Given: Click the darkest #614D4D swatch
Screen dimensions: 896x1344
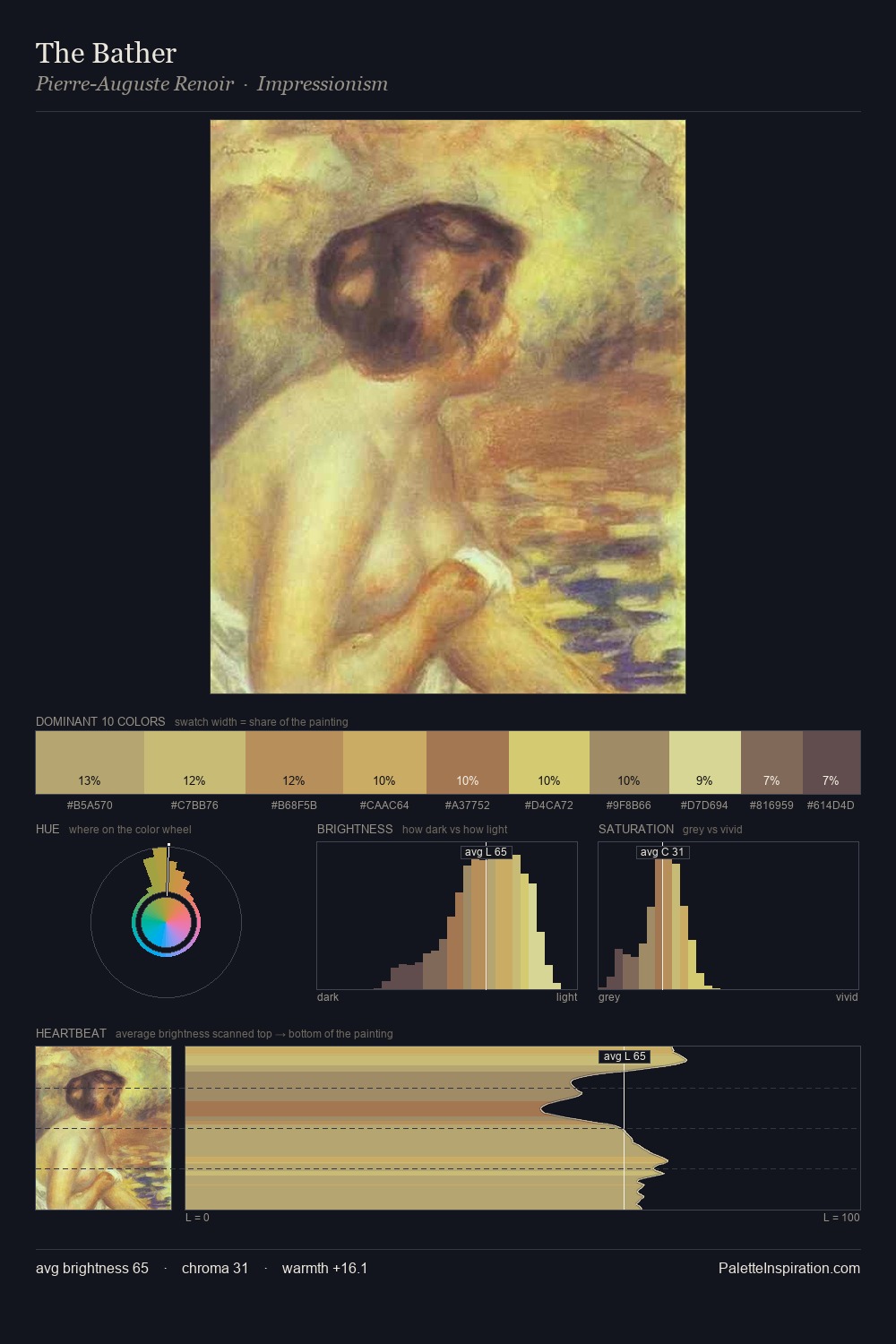Looking at the screenshot, I should (x=831, y=762).
